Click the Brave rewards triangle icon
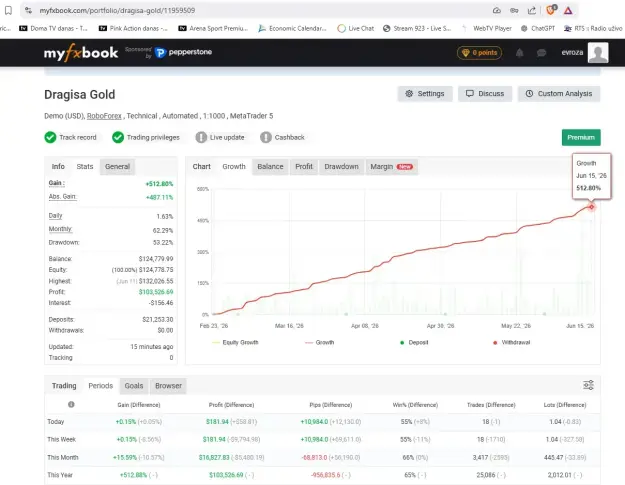625x485 pixels. coord(568,10)
